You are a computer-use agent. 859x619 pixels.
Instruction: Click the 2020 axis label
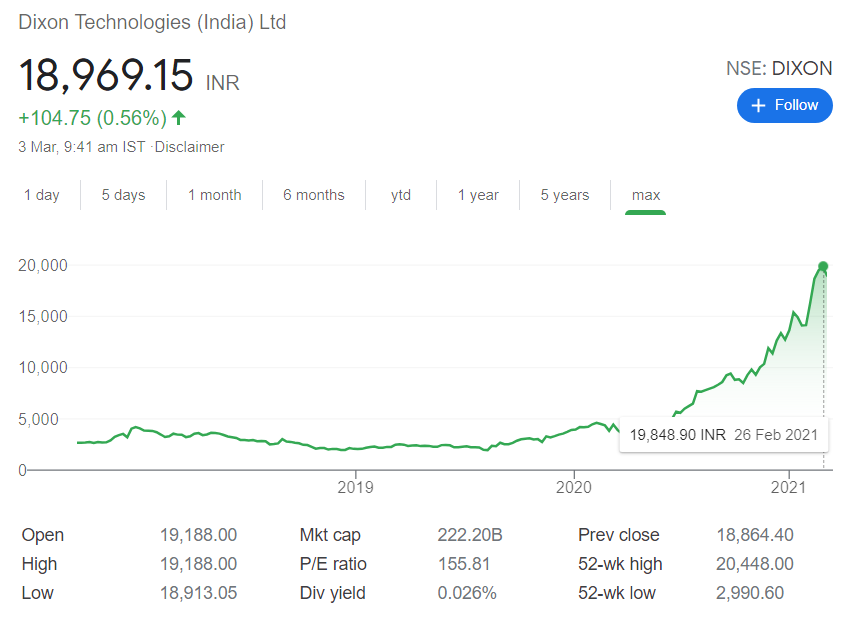(574, 487)
